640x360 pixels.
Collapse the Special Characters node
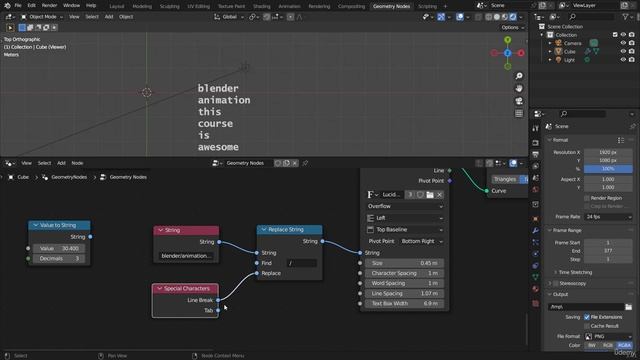pos(160,289)
